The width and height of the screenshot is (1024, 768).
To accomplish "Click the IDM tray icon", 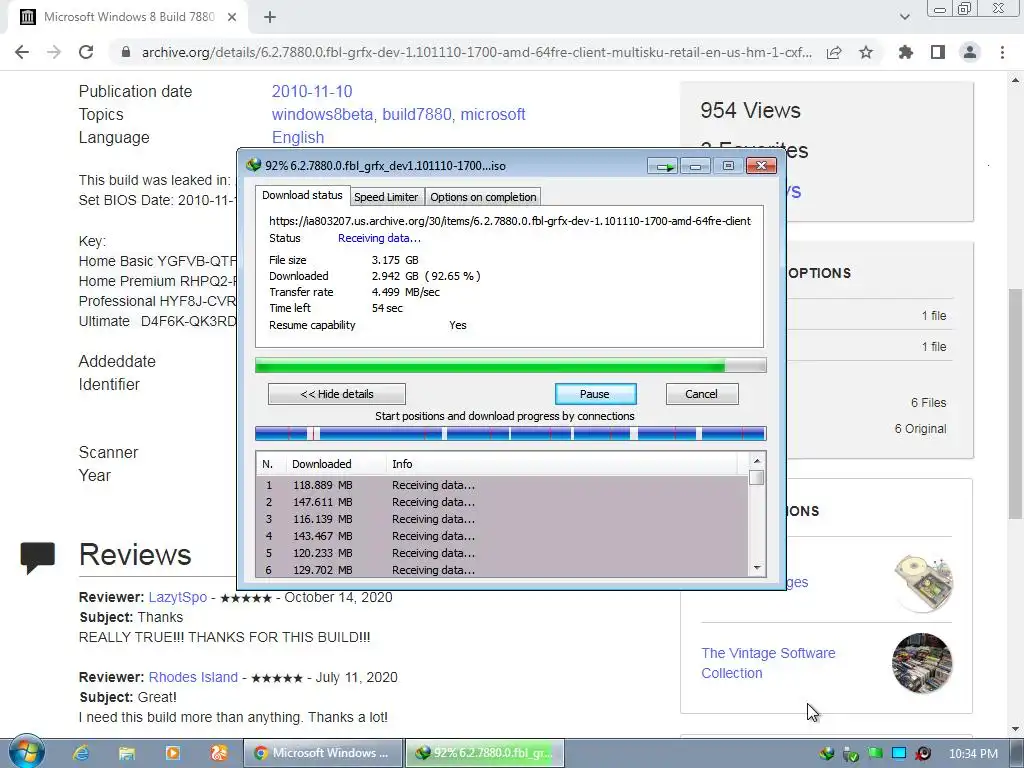I will pyautogui.click(x=827, y=753).
